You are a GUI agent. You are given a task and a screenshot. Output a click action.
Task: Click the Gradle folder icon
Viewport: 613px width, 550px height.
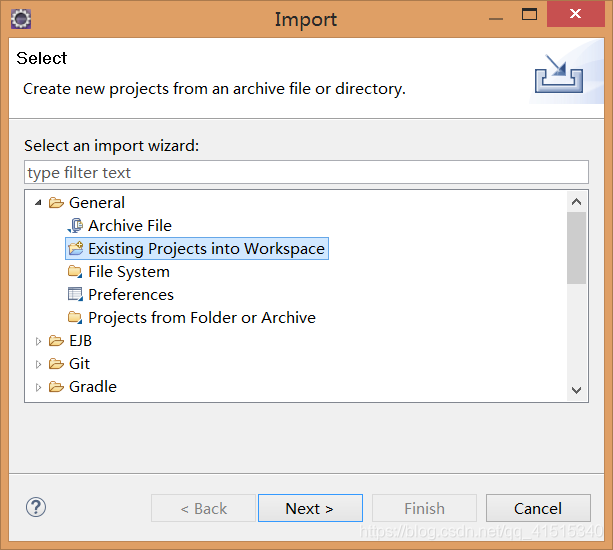point(56,387)
